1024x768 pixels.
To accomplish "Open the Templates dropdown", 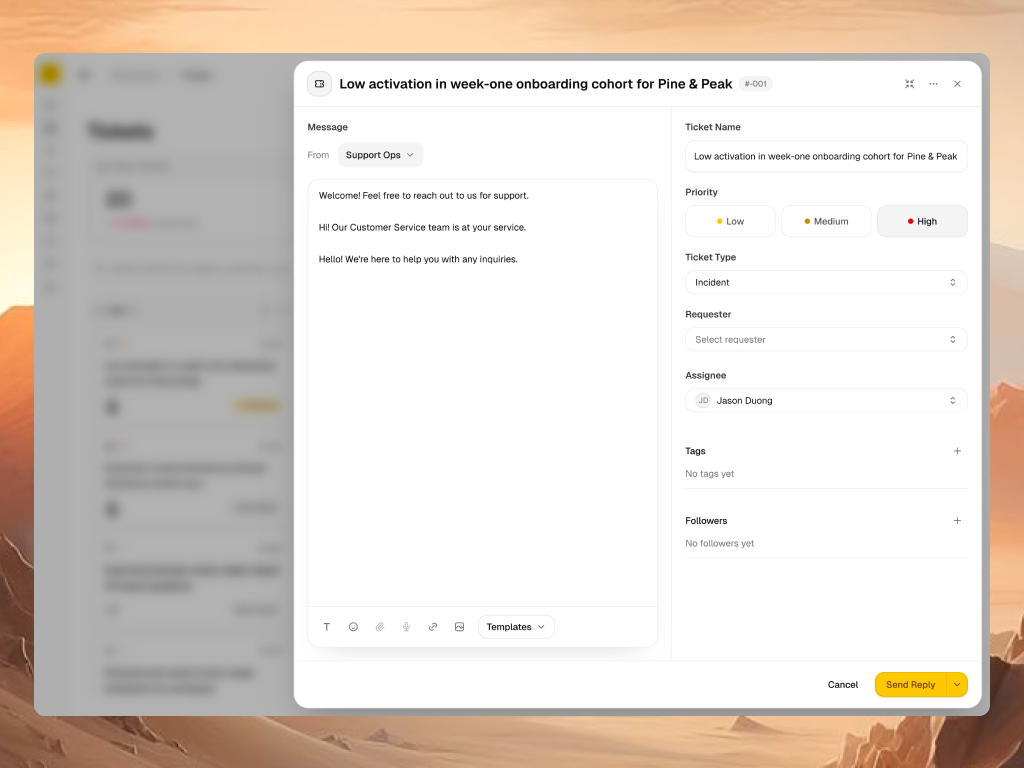I will pos(516,627).
